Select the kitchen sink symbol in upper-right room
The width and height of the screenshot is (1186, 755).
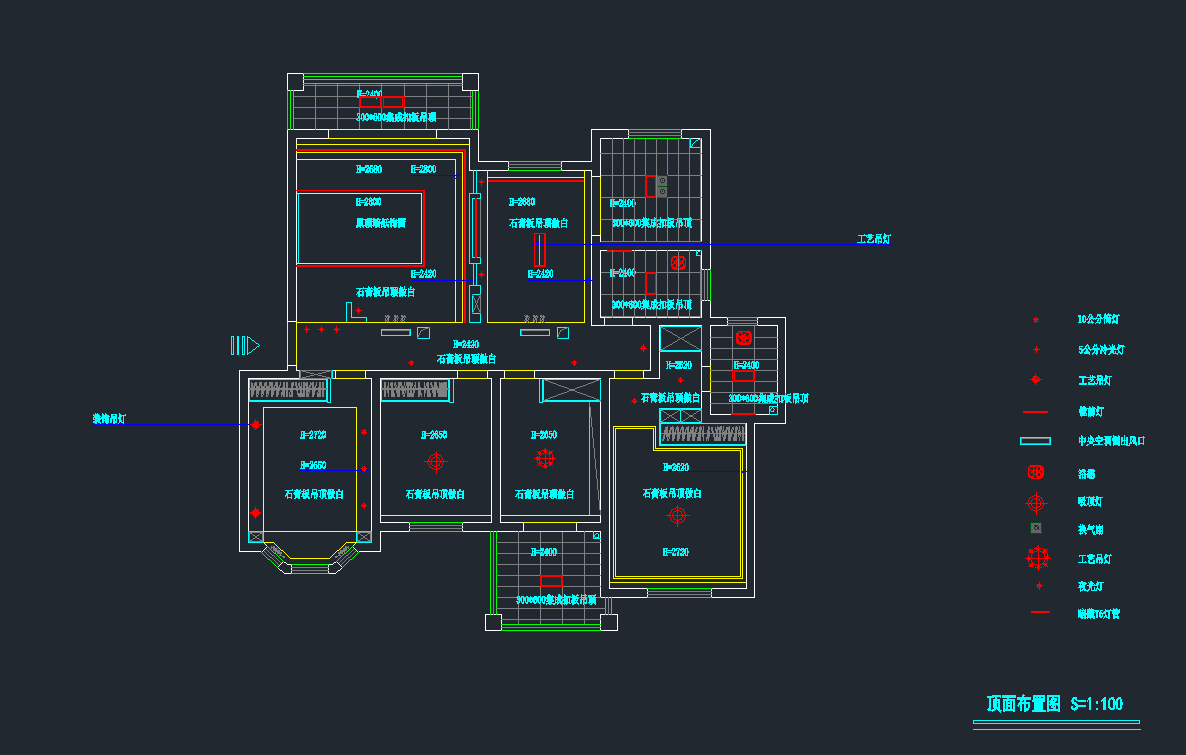661,186
